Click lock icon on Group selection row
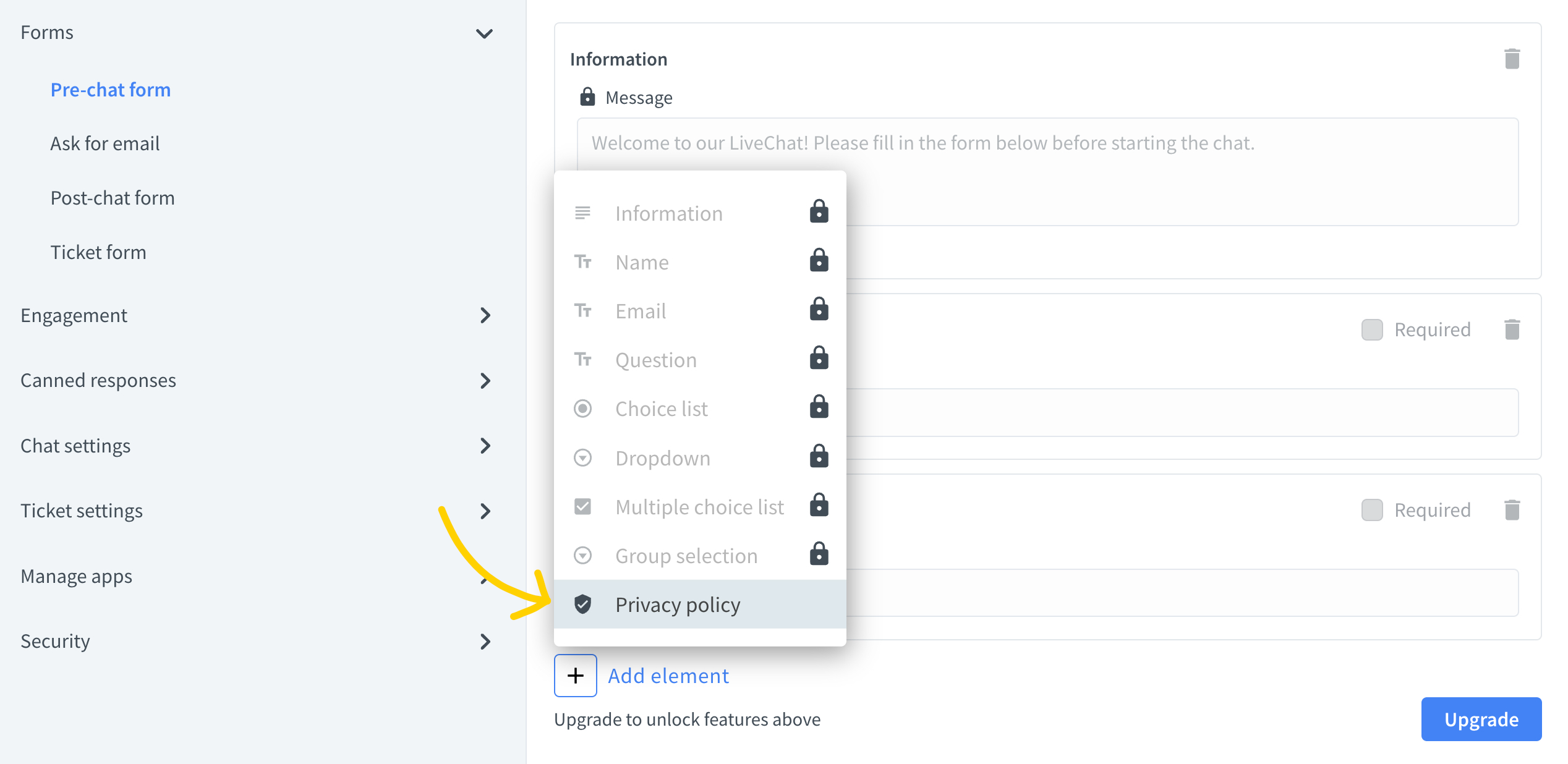This screenshot has height=764, width=1568. pos(819,554)
